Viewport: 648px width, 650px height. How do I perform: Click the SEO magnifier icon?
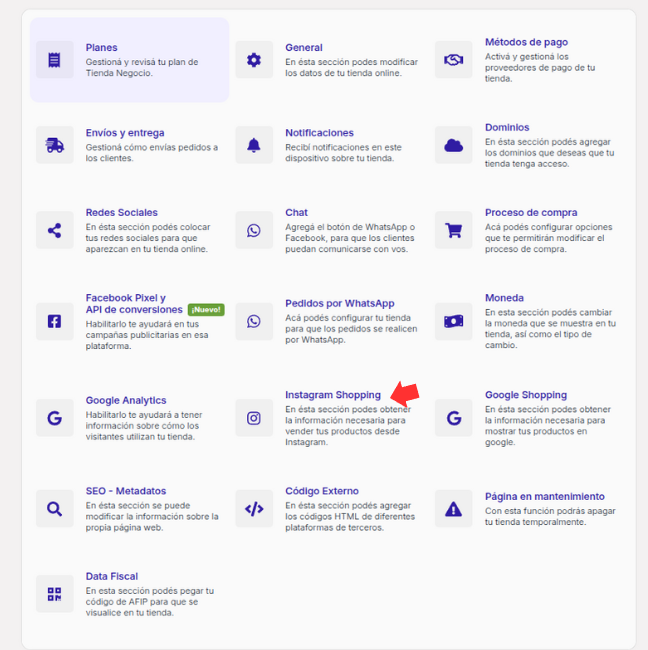pos(54,509)
